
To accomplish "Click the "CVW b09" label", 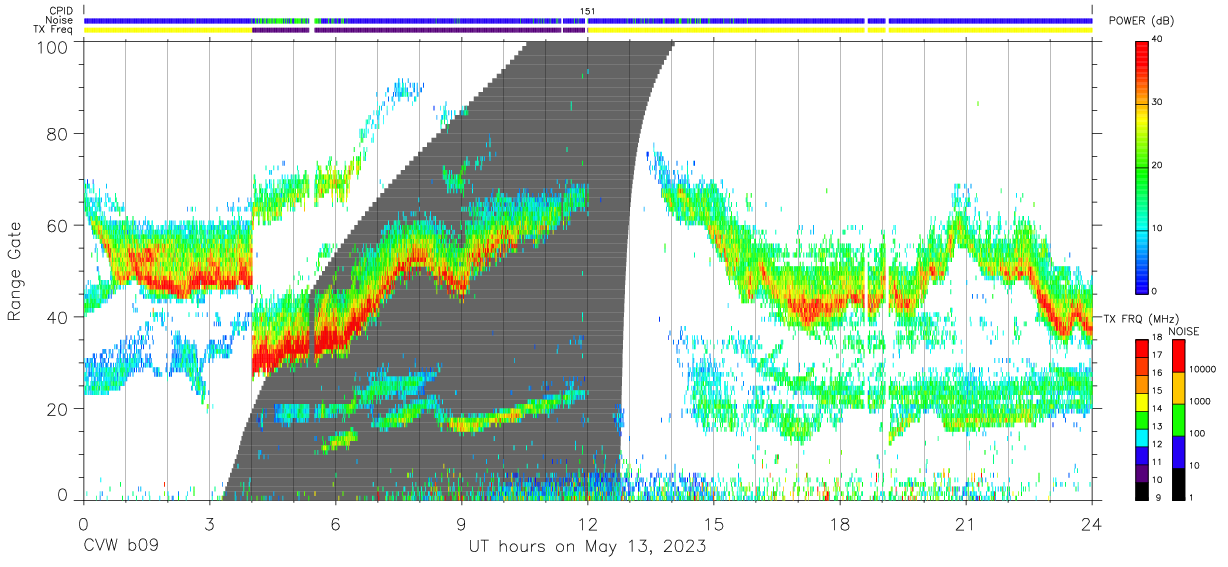I will [x=121, y=547].
